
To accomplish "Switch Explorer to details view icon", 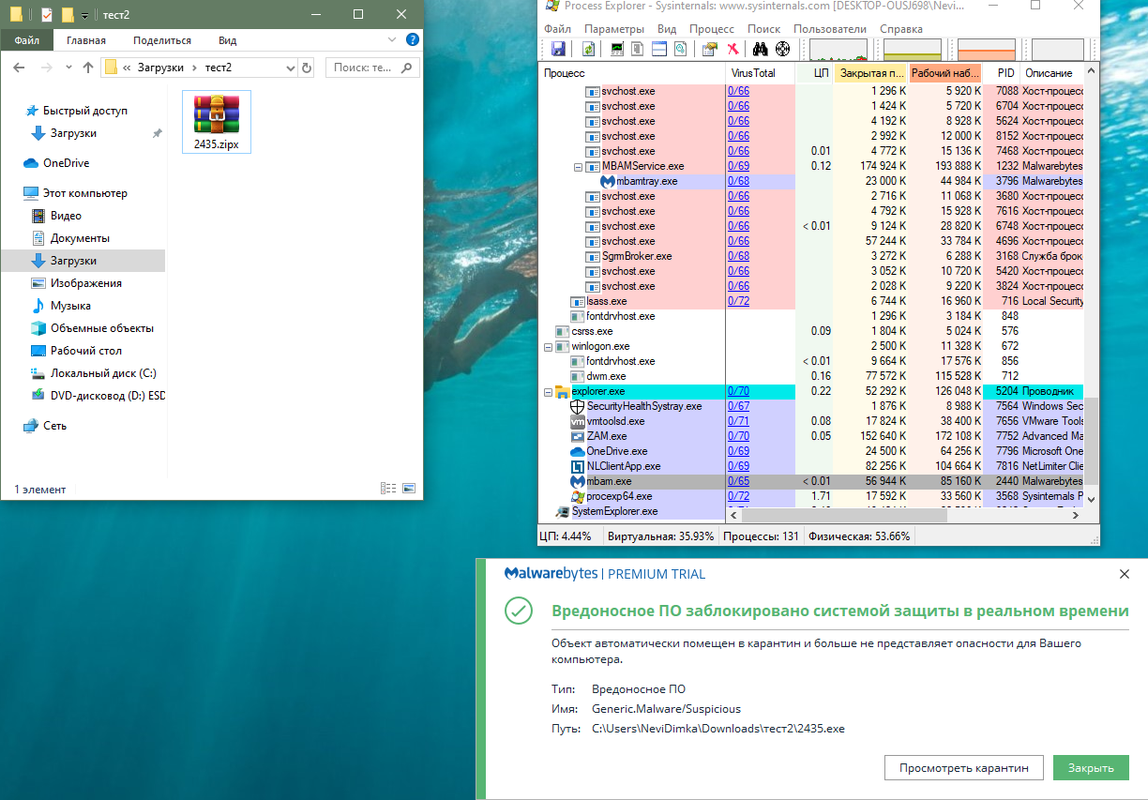I will pos(388,488).
